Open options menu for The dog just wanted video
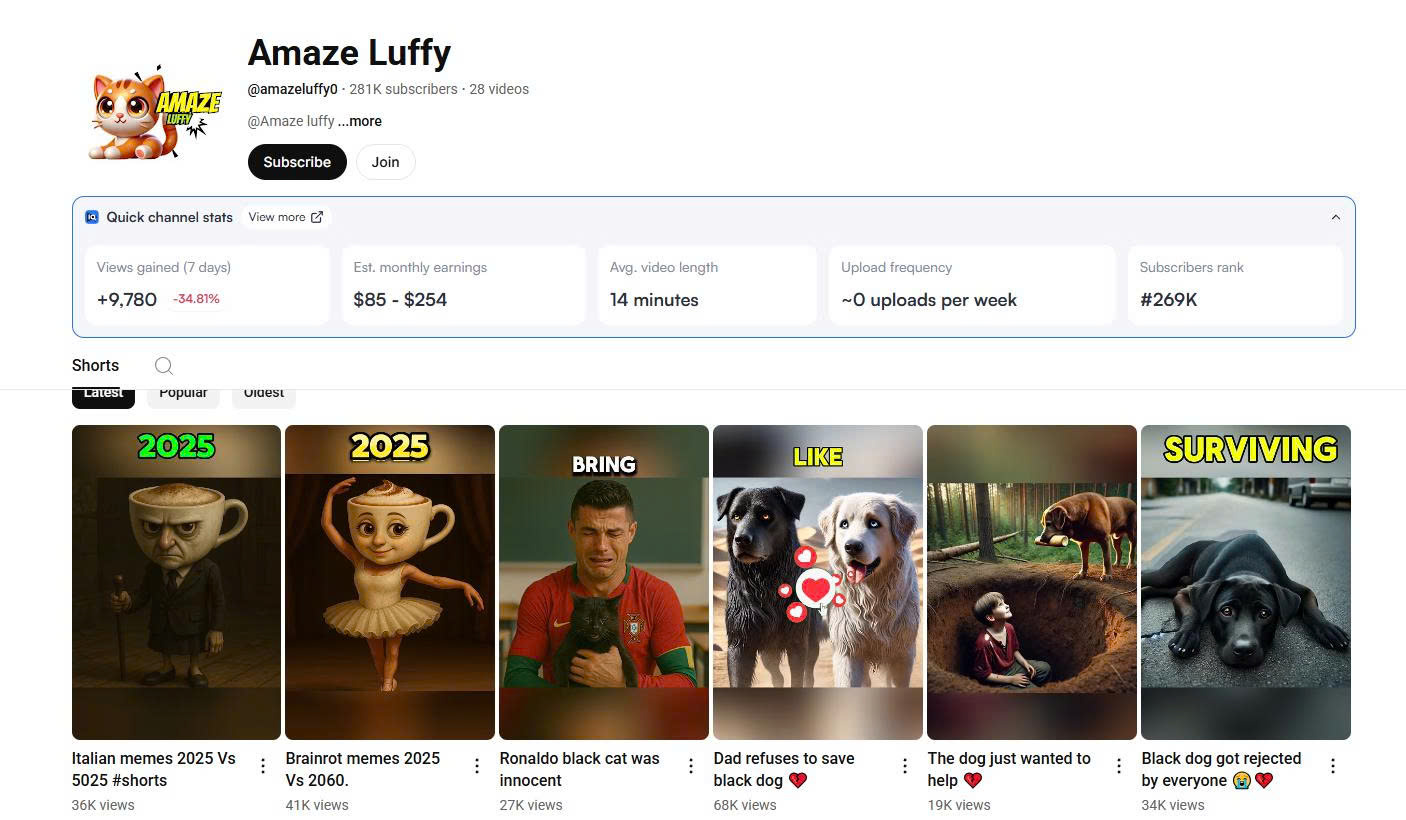The width and height of the screenshot is (1406, 820). tap(1119, 766)
